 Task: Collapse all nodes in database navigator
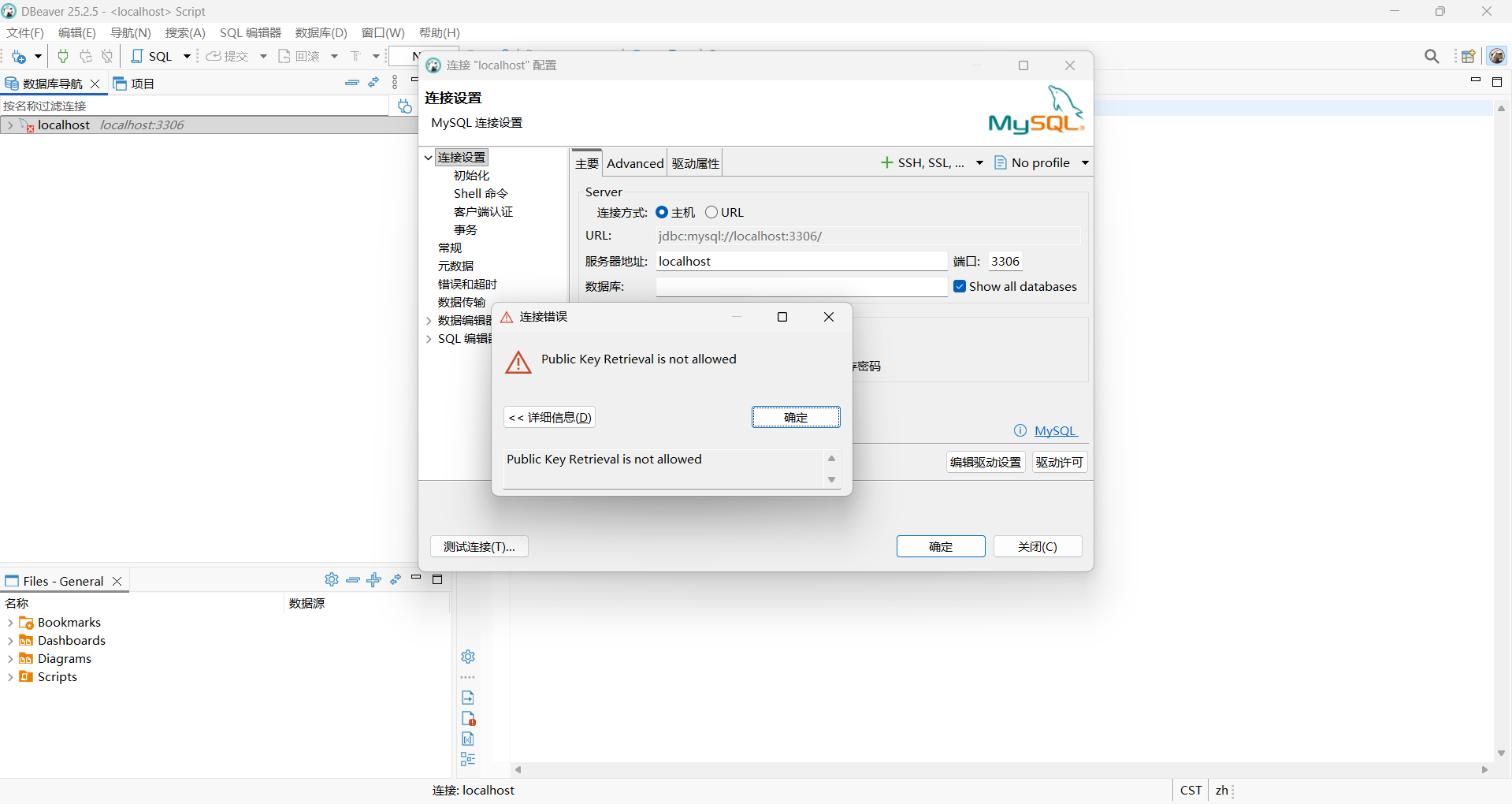coord(352,83)
